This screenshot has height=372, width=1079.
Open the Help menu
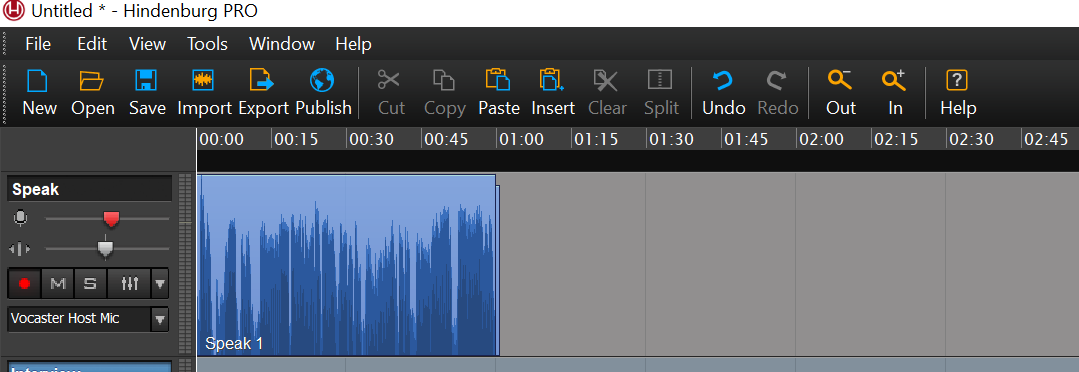[x=354, y=44]
